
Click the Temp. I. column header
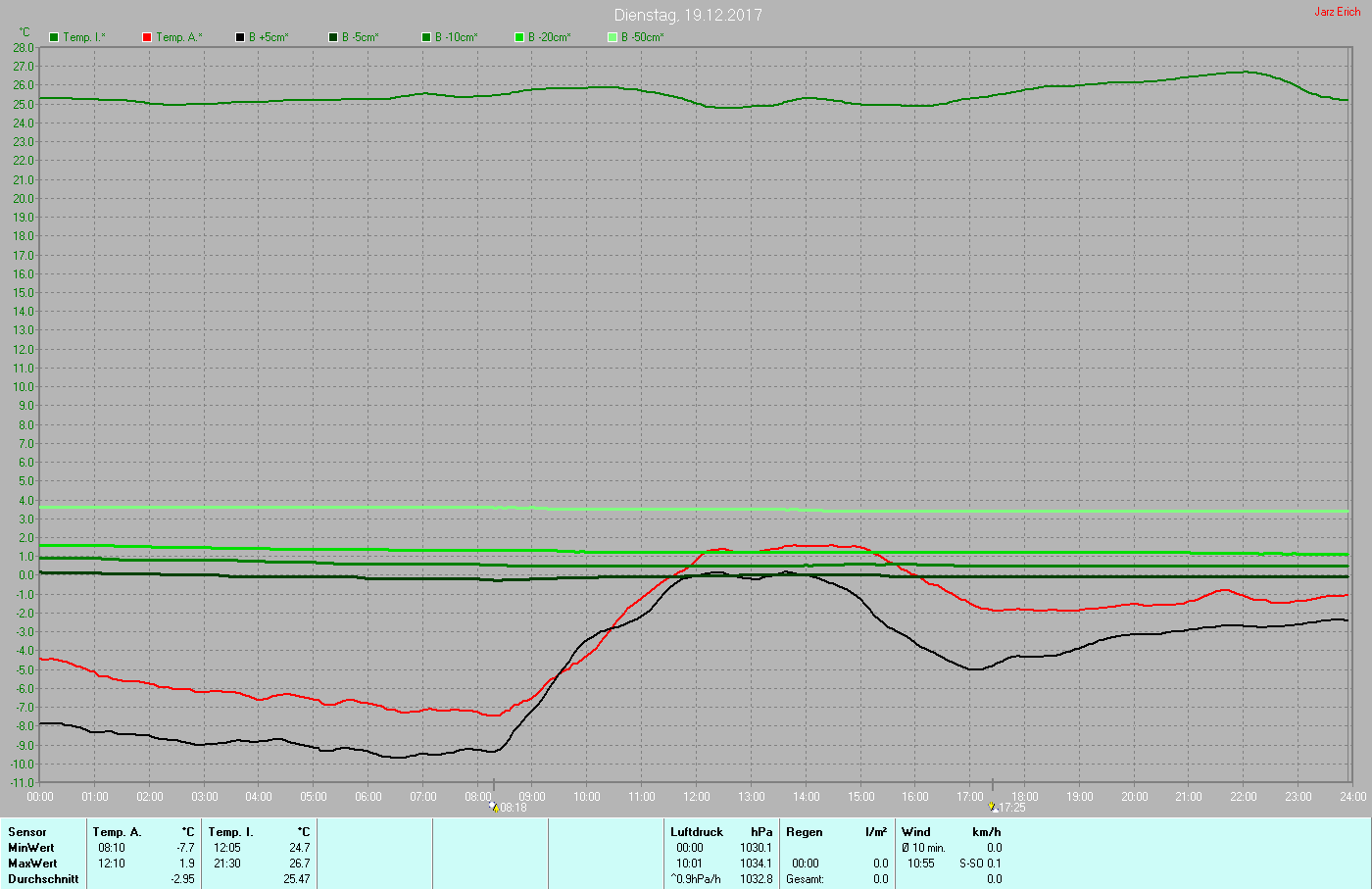(x=230, y=832)
